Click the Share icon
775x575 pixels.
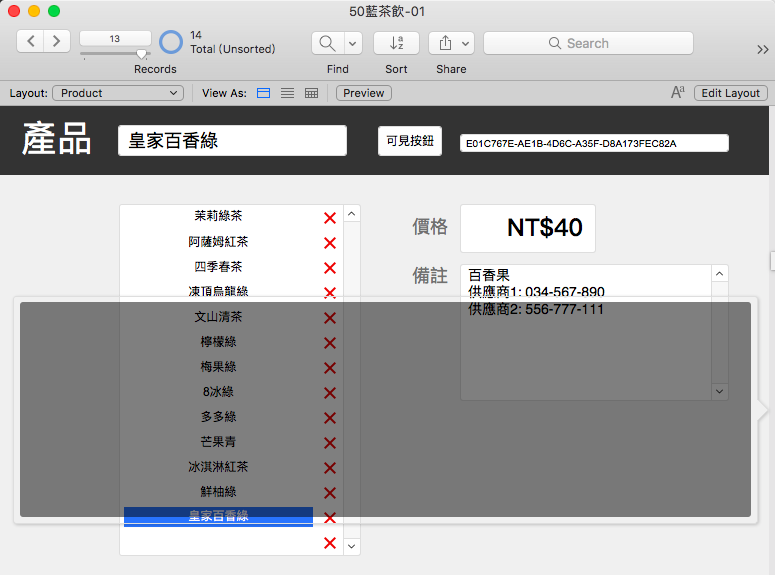(445, 43)
